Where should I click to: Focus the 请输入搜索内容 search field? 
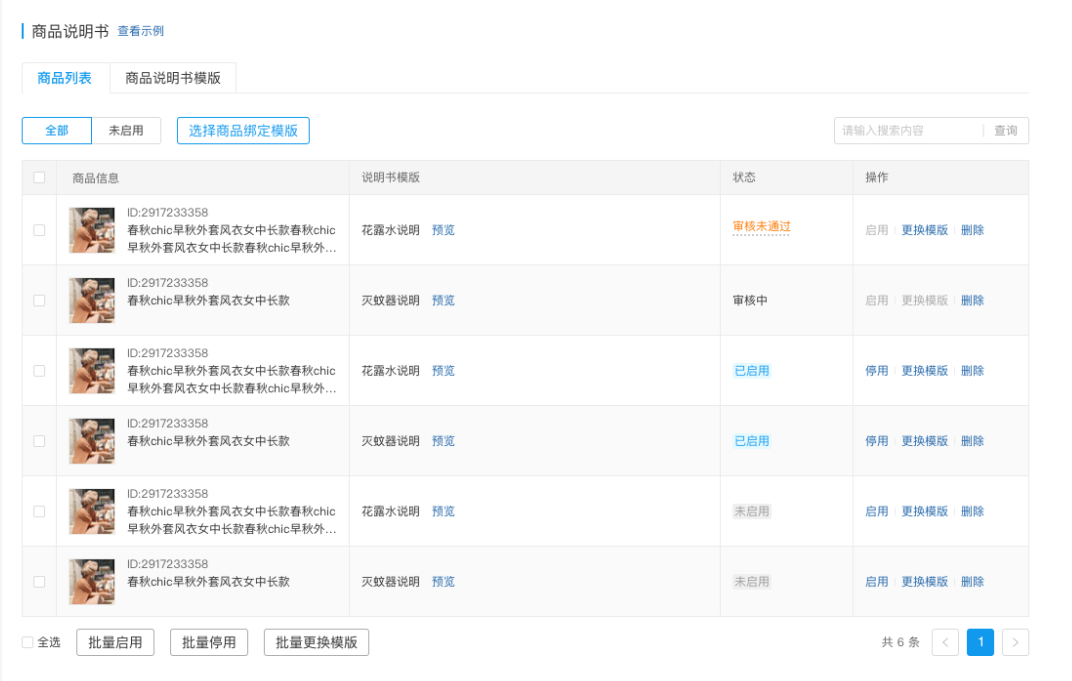[x=908, y=131]
